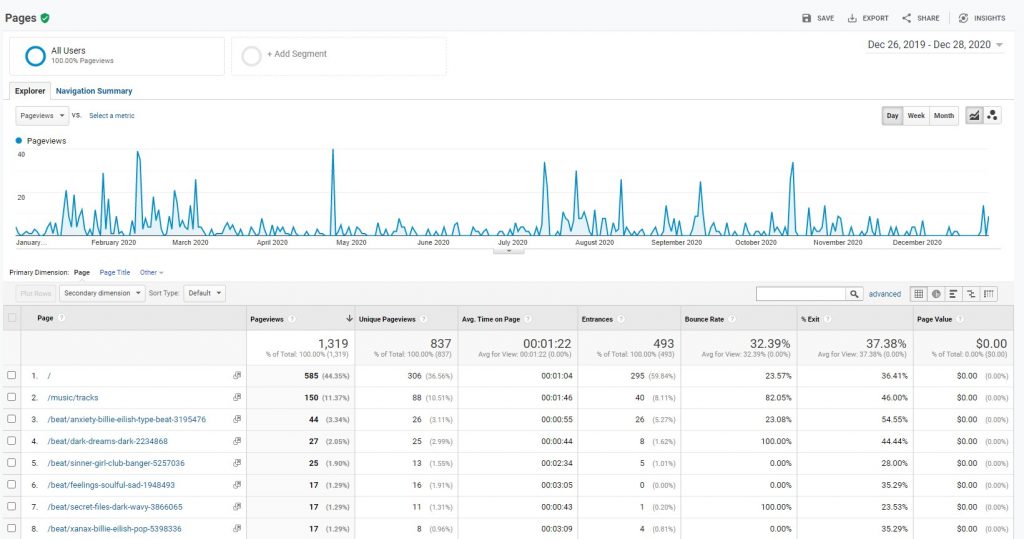Click the Save icon in header
Viewport: 1024px width, 539px height.
click(x=807, y=18)
